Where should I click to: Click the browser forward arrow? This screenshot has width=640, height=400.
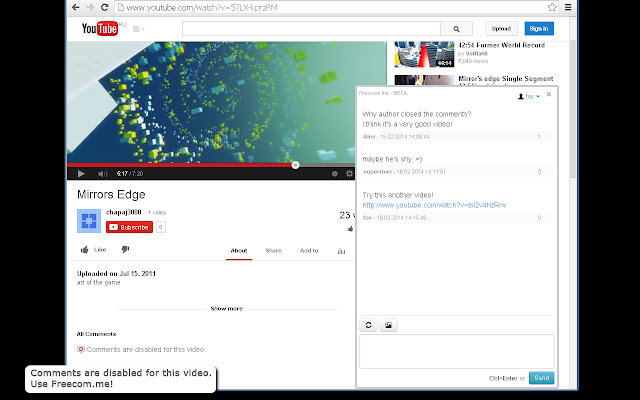tap(90, 7)
